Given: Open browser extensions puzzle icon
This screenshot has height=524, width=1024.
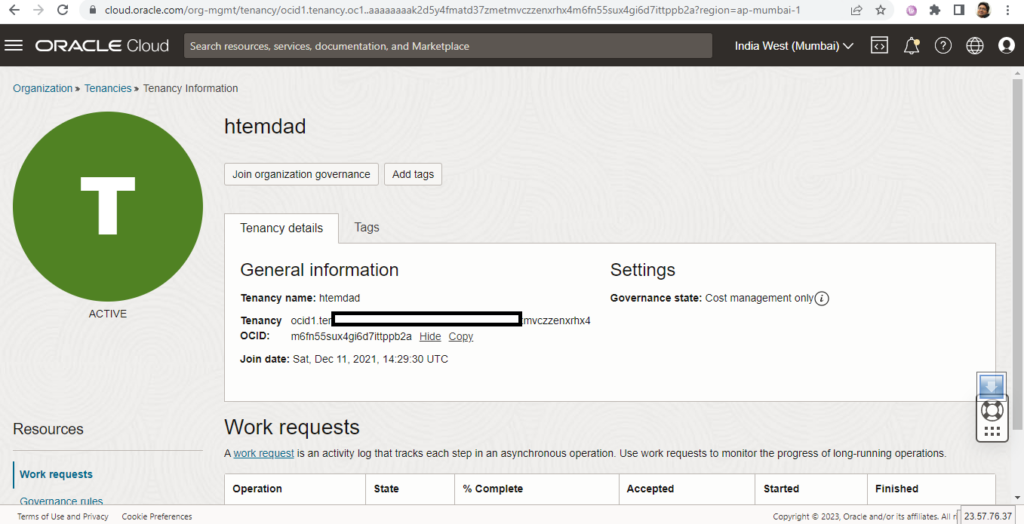Looking at the screenshot, I should click(935, 10).
